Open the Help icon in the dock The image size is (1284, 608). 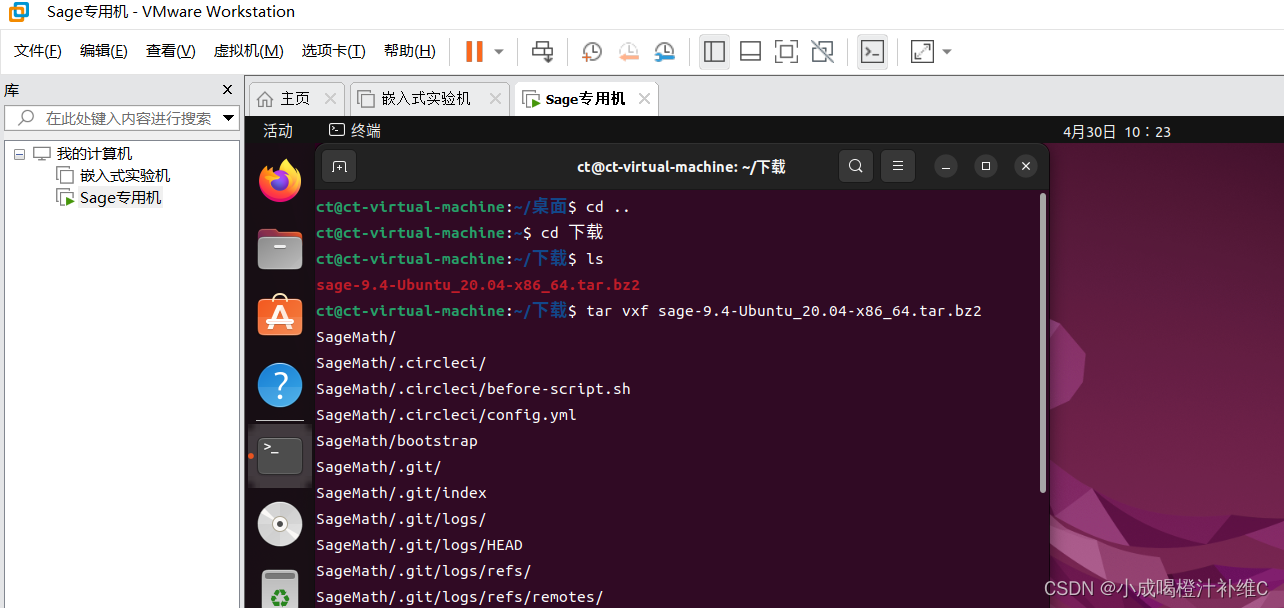pos(280,385)
